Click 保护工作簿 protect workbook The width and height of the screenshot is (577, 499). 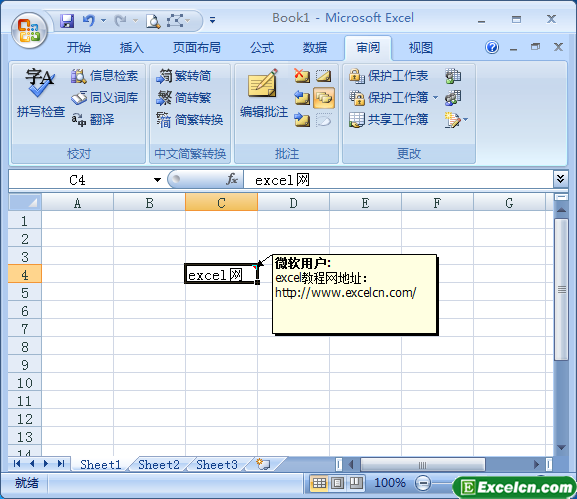pos(388,98)
